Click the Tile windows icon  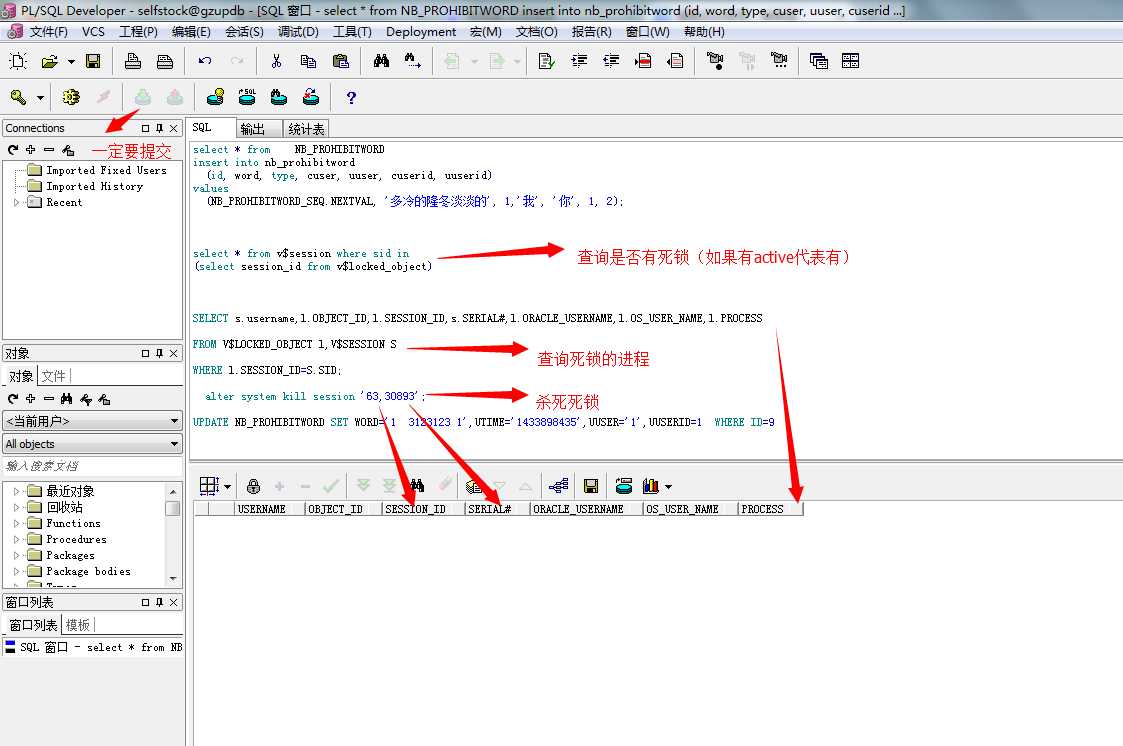(x=850, y=61)
